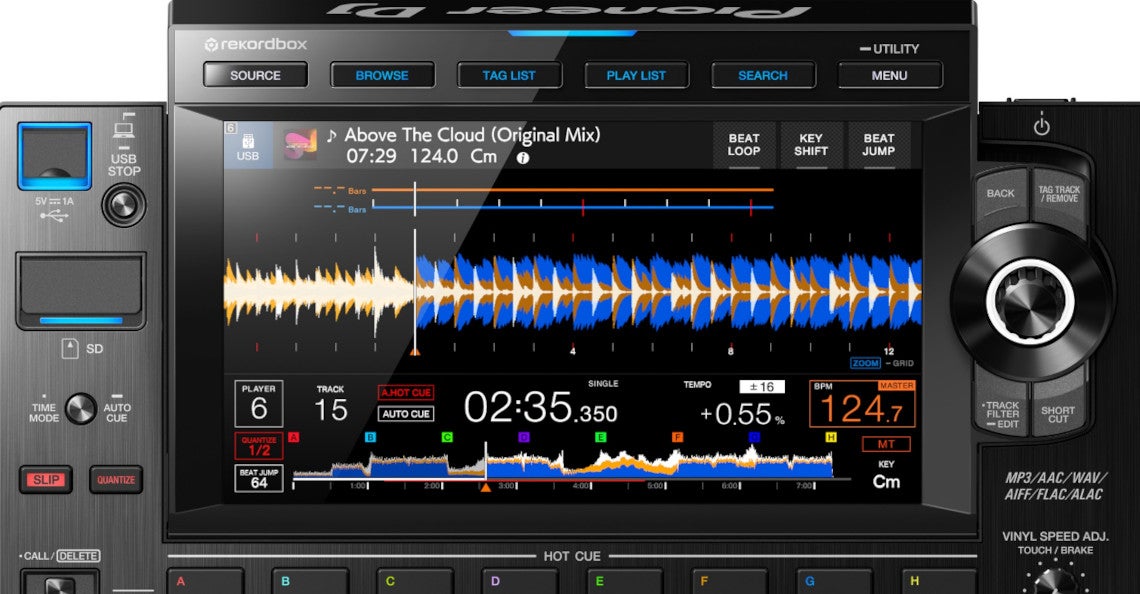1140x594 pixels.
Task: Jump to hot cue marker D on overview
Action: [x=523, y=437]
